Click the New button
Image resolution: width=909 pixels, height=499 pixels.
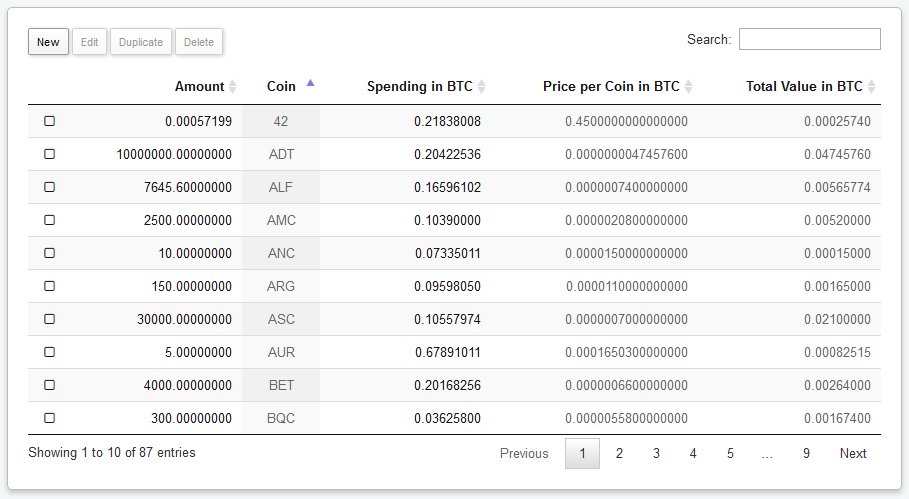48,42
